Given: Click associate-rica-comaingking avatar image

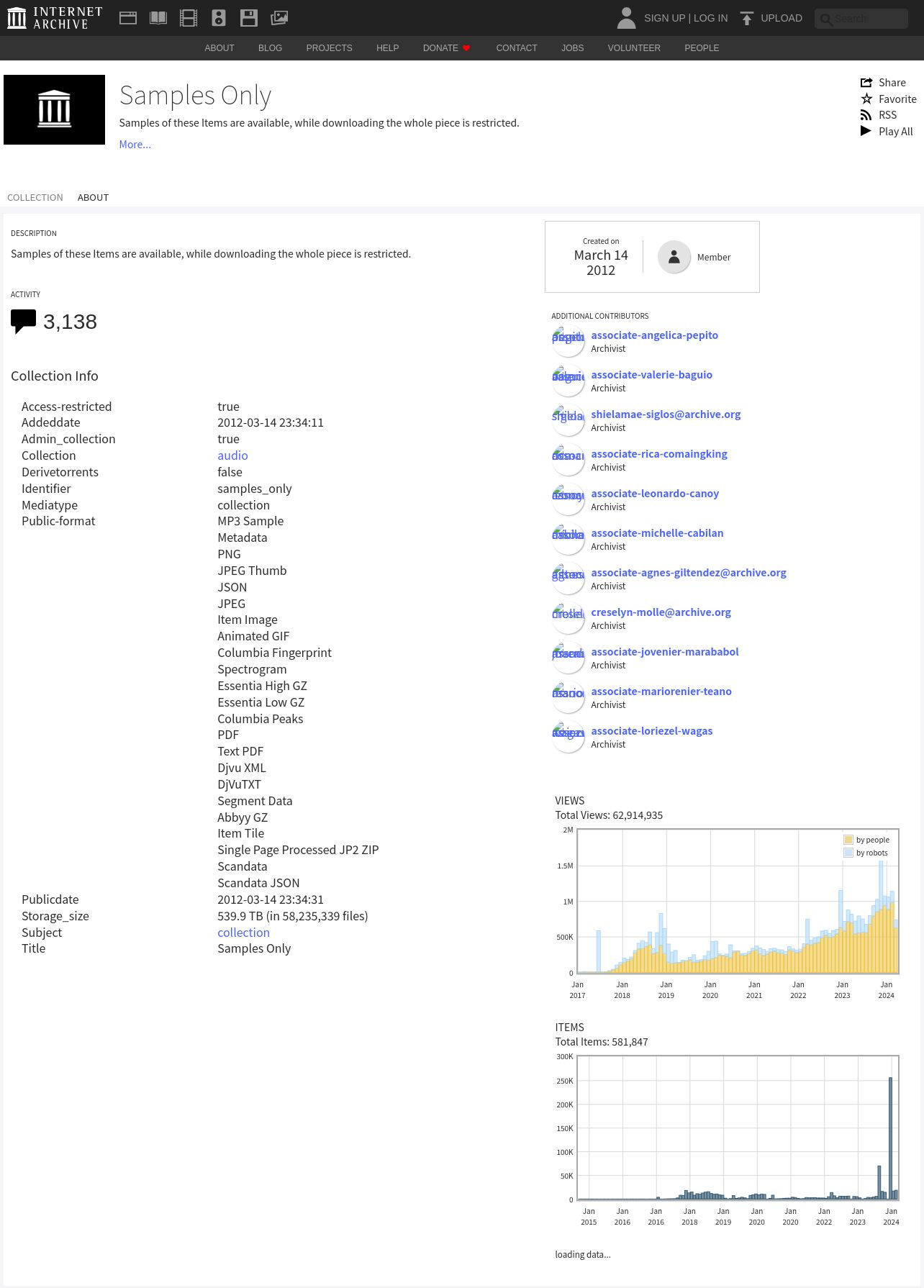Looking at the screenshot, I should tap(568, 460).
